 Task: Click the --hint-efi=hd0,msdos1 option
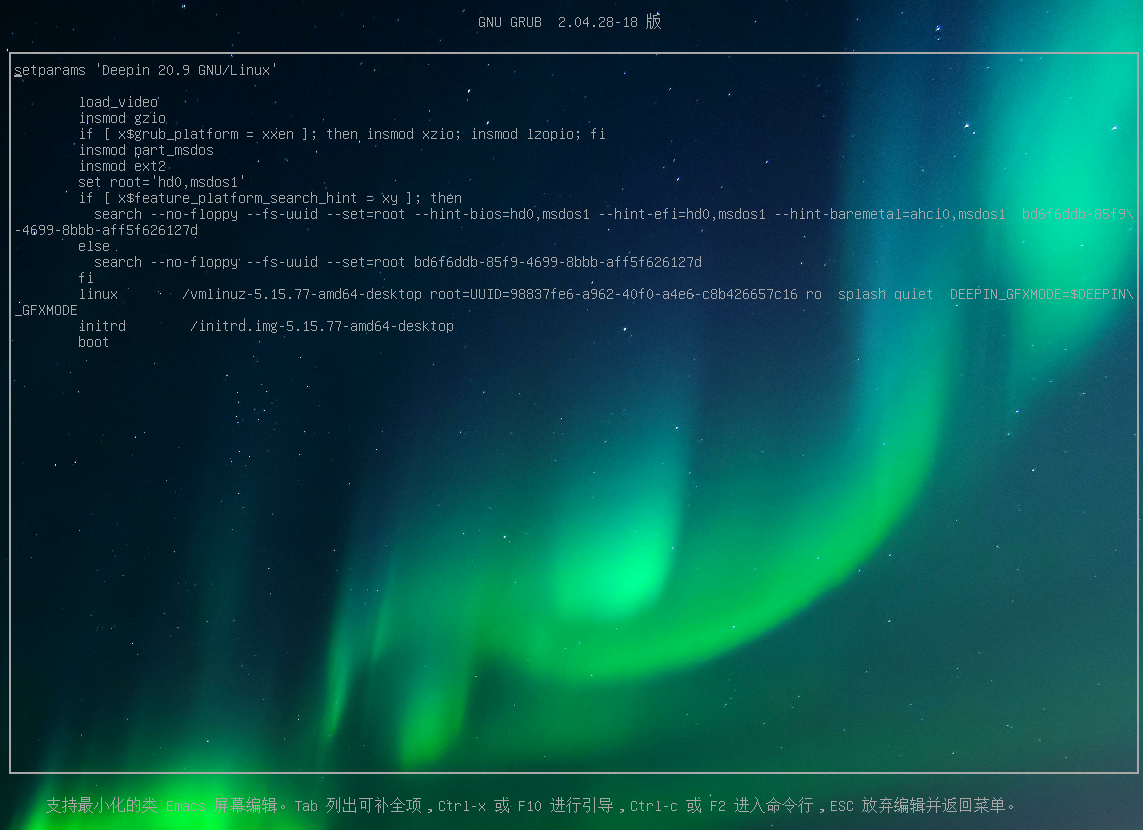pyautogui.click(x=682, y=215)
